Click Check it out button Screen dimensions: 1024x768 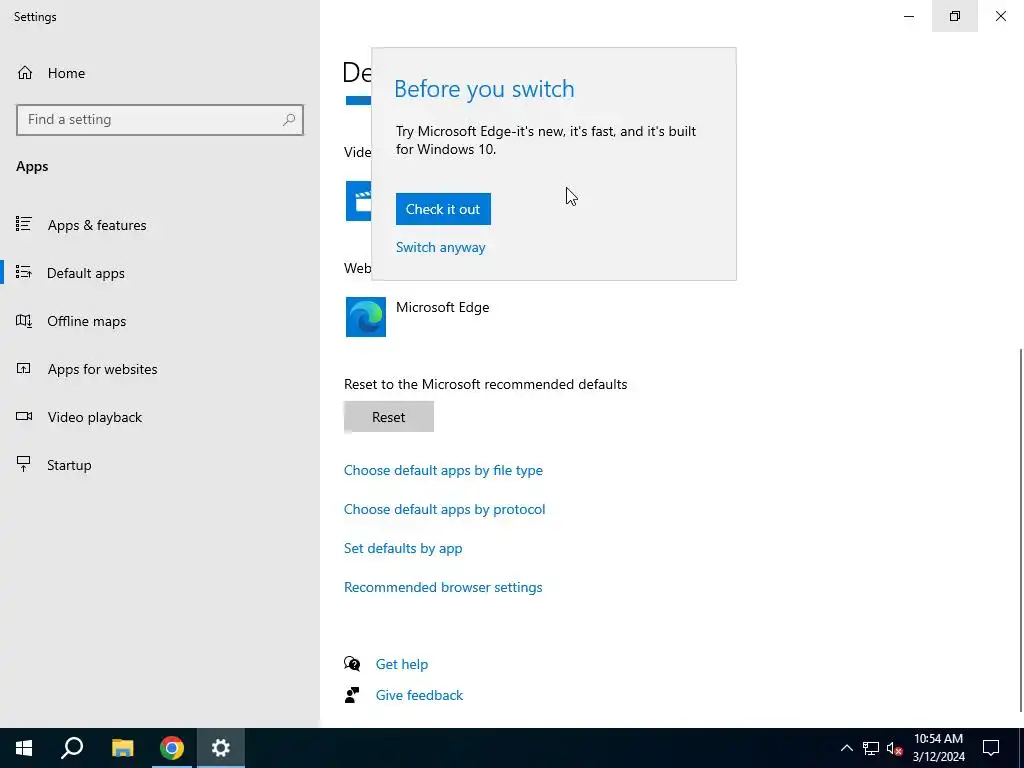[443, 209]
